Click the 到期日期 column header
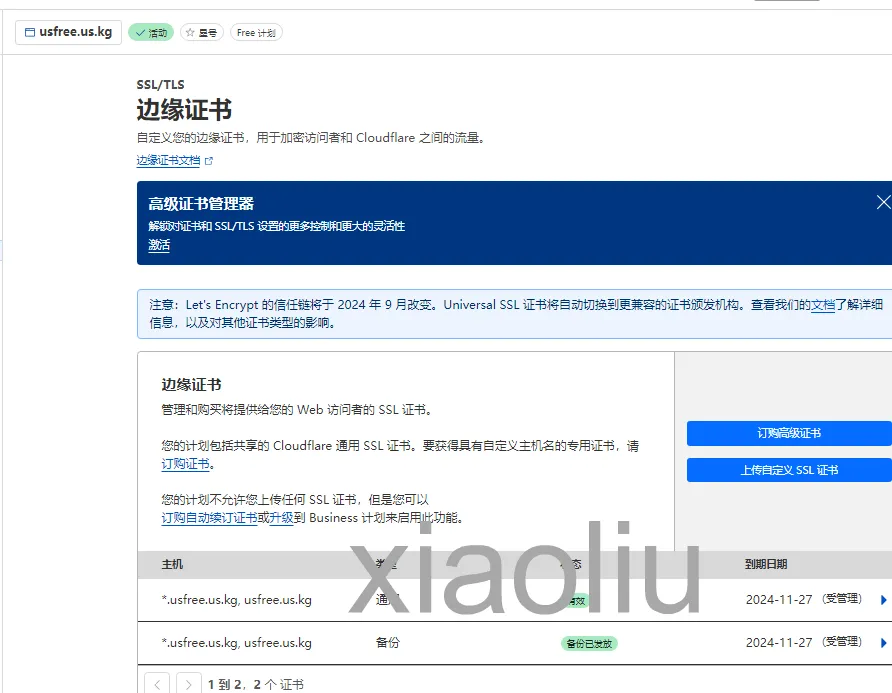 (x=766, y=564)
